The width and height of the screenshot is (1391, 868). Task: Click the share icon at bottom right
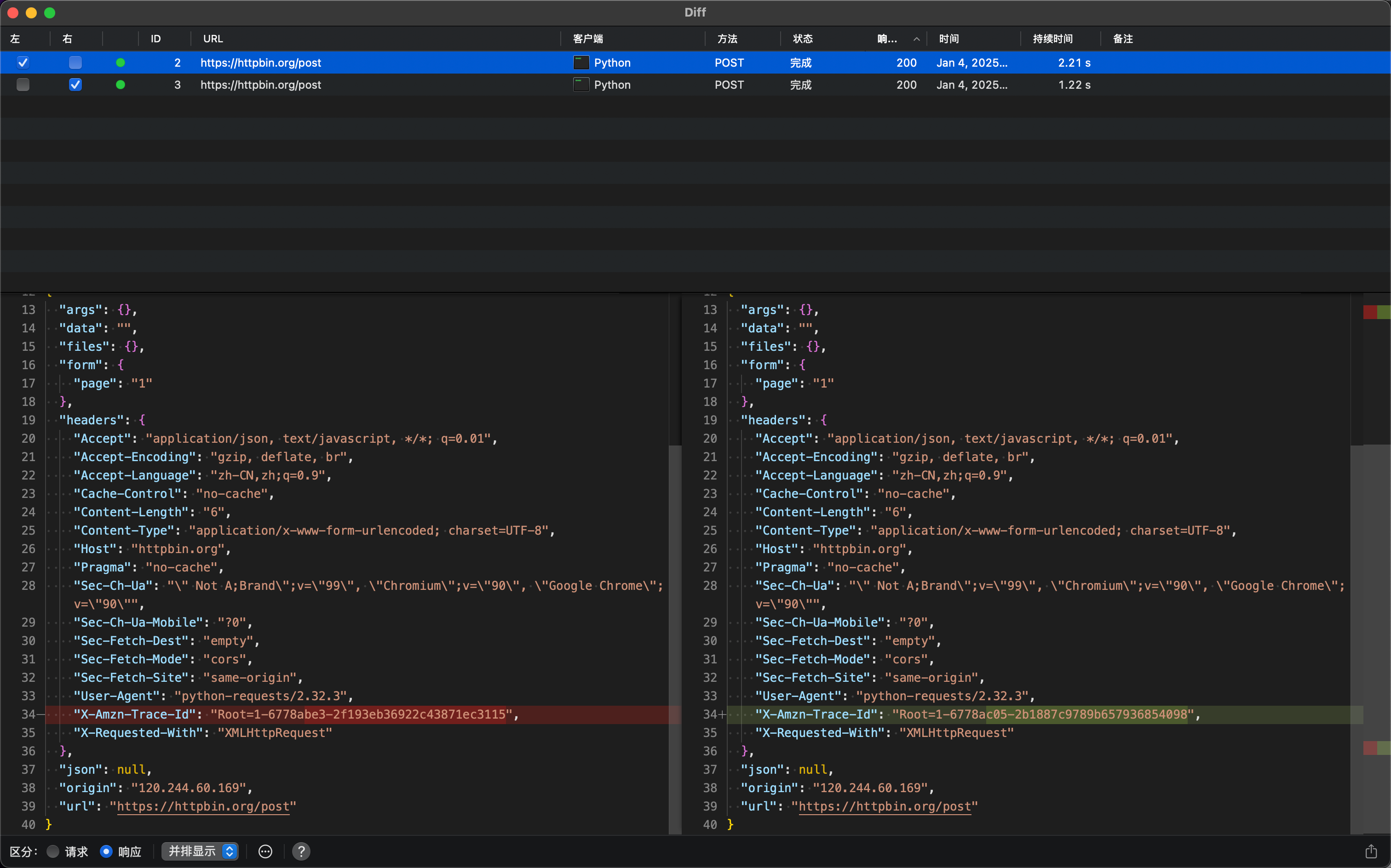(x=1371, y=851)
